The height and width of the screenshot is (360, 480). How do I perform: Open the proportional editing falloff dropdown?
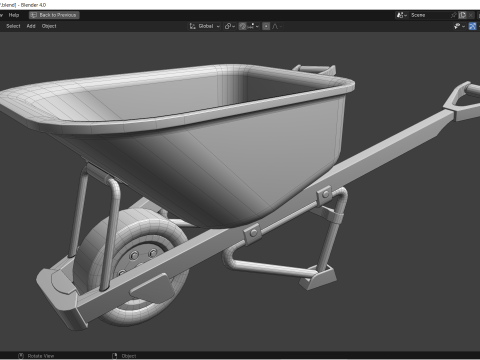point(277,26)
